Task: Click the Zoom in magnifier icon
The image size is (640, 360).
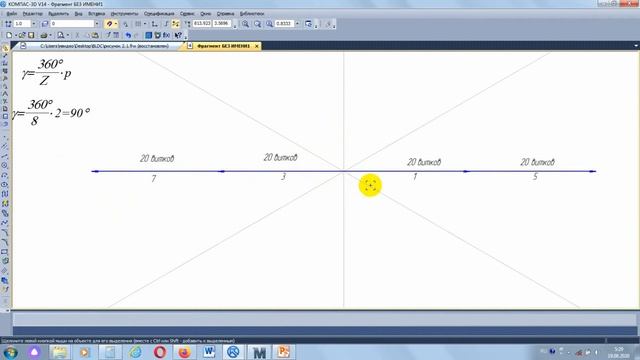Action: click(x=245, y=24)
